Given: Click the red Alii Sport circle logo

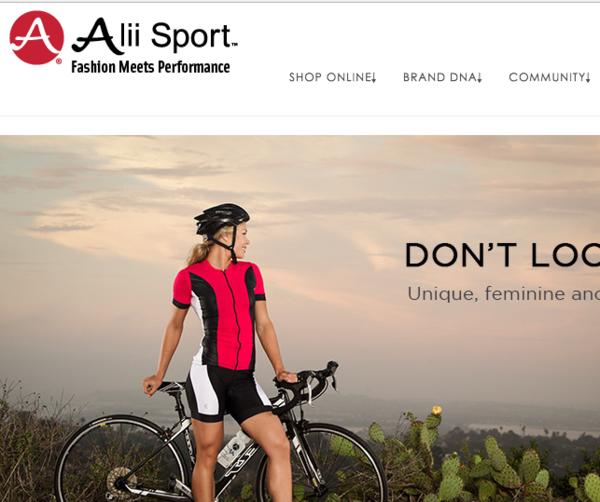Looking at the screenshot, I should pyautogui.click(x=36, y=37).
